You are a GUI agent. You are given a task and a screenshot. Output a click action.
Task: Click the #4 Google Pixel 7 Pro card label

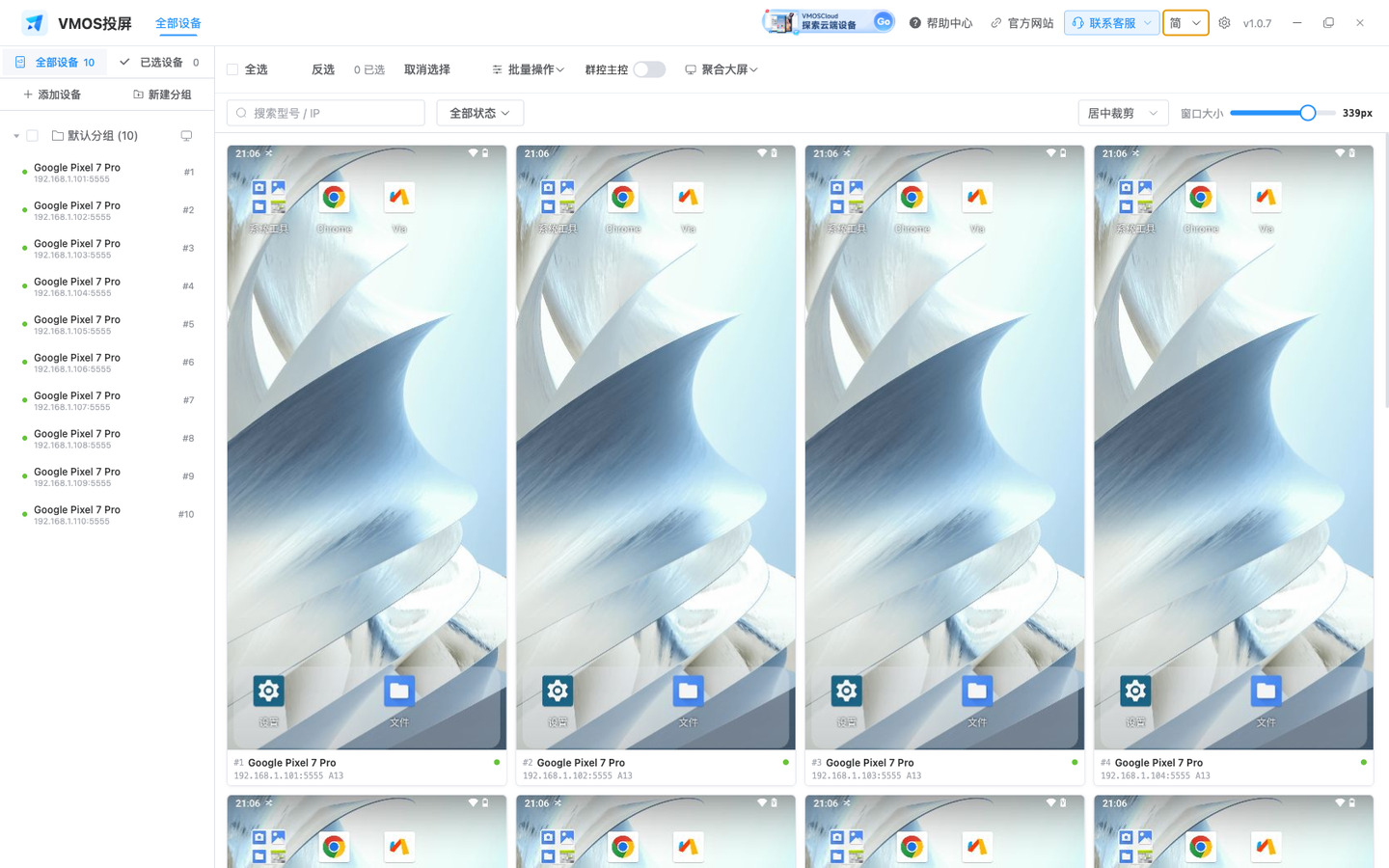click(1152, 763)
